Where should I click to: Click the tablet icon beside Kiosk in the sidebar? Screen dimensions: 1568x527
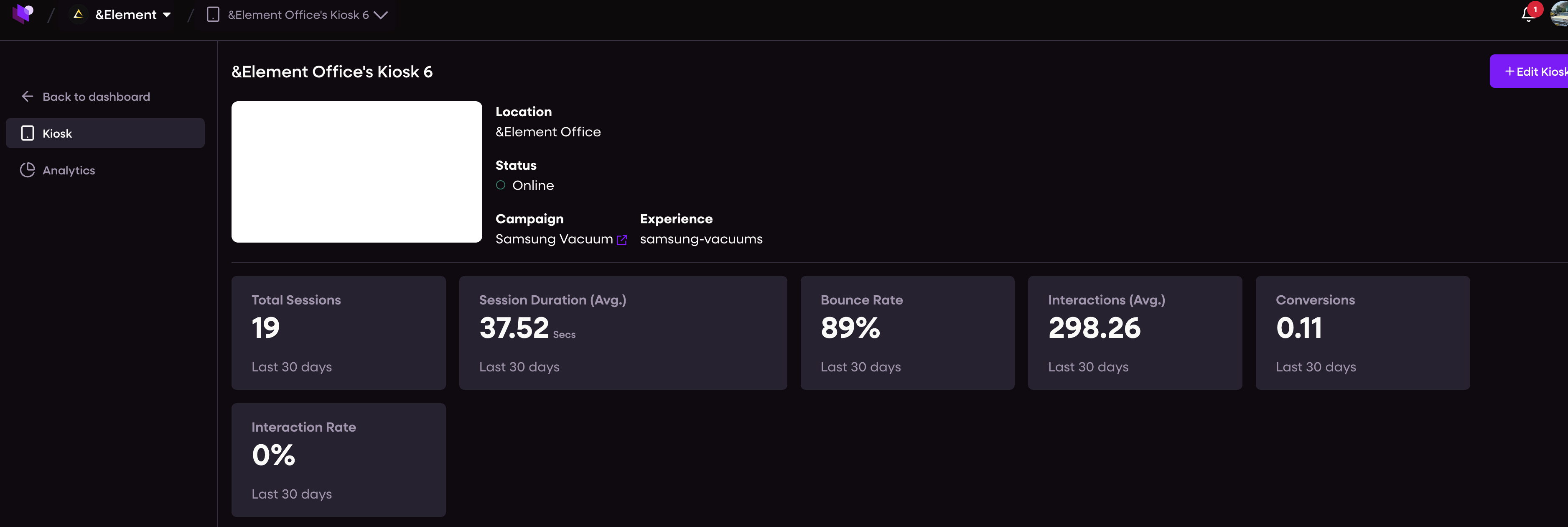click(28, 133)
